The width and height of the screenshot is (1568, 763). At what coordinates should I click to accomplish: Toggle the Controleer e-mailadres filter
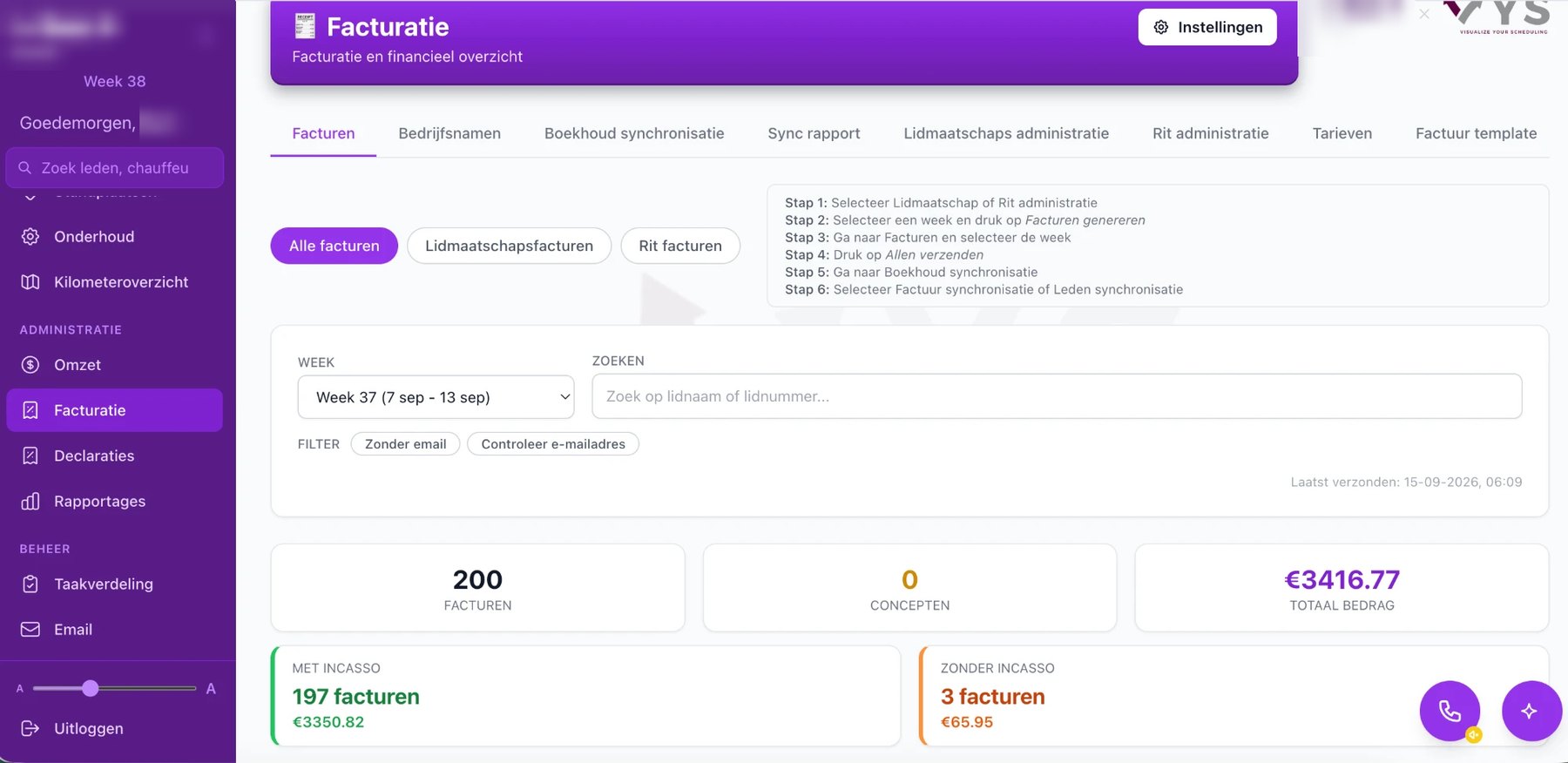[553, 444]
